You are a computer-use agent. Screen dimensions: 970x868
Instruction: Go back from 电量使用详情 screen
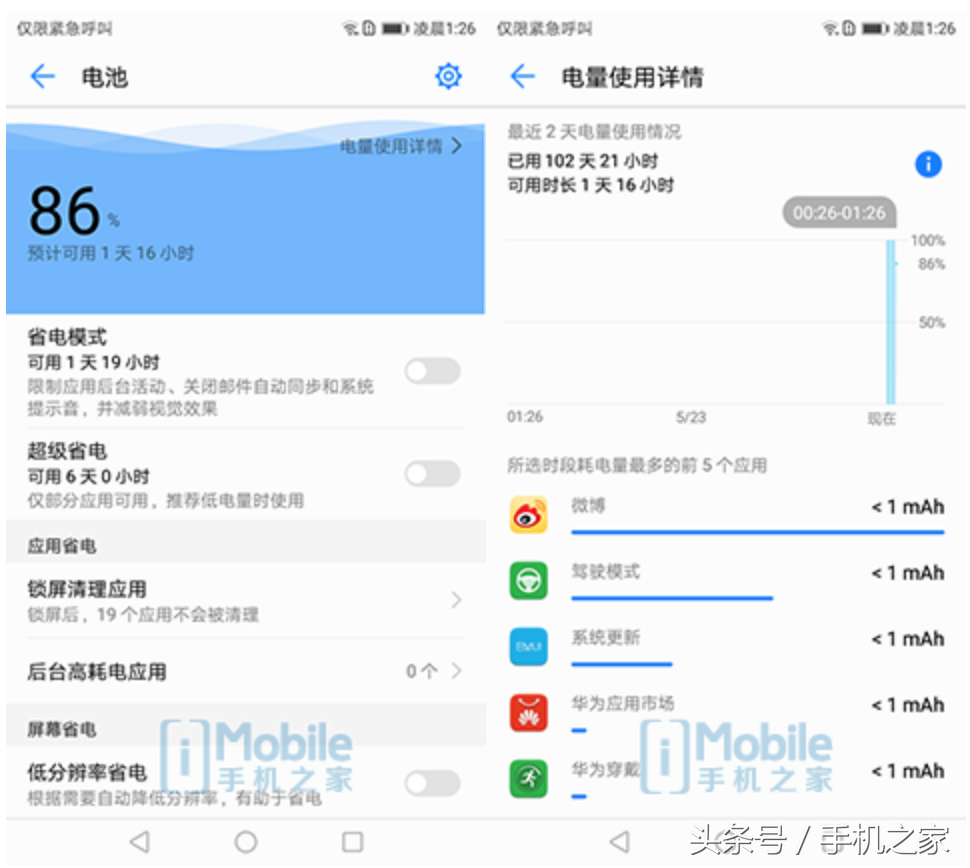[x=523, y=77]
